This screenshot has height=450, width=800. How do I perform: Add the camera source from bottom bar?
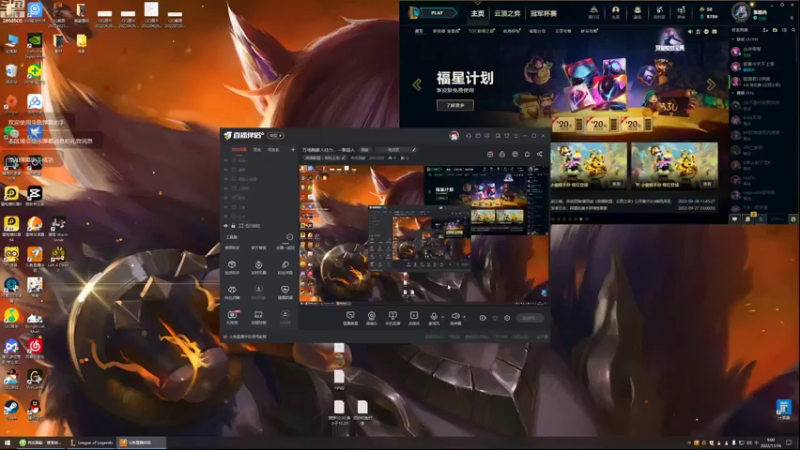tap(371, 318)
